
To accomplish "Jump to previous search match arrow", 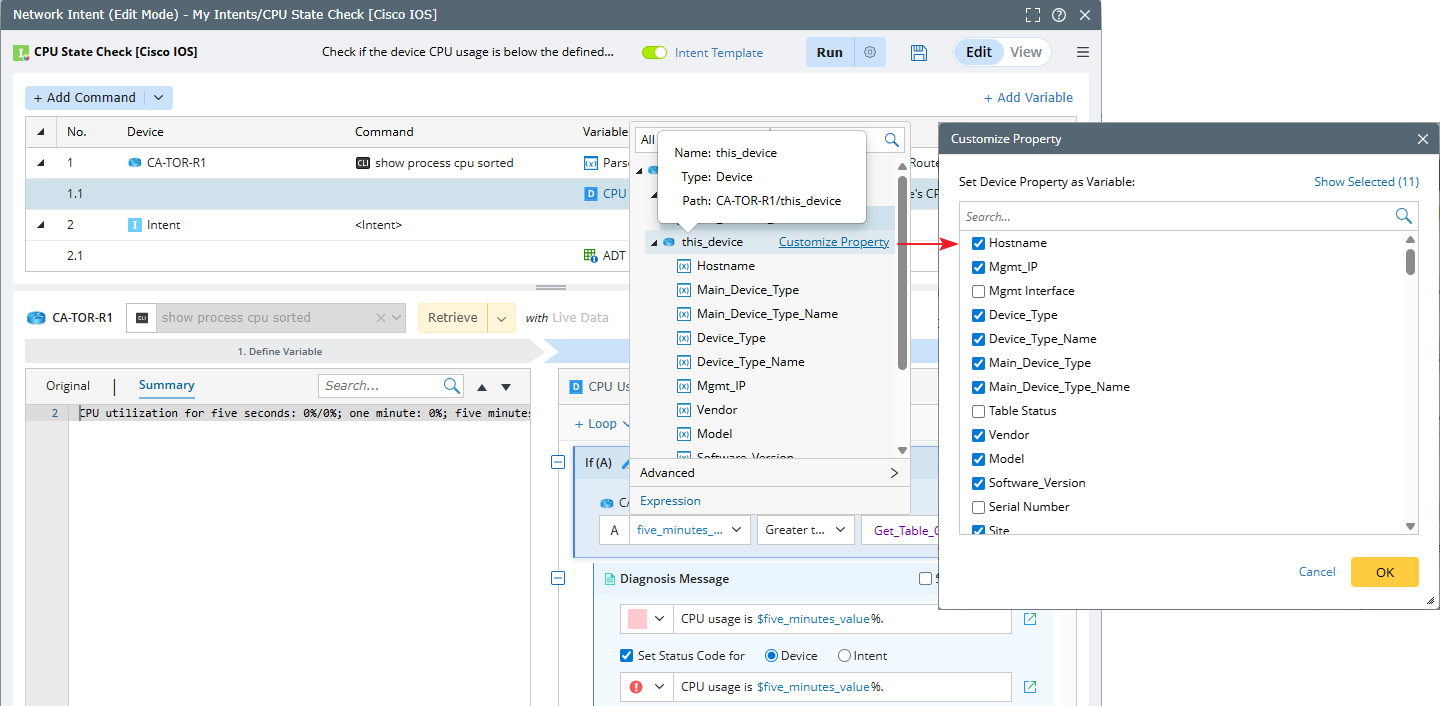I will pyautogui.click(x=482, y=387).
